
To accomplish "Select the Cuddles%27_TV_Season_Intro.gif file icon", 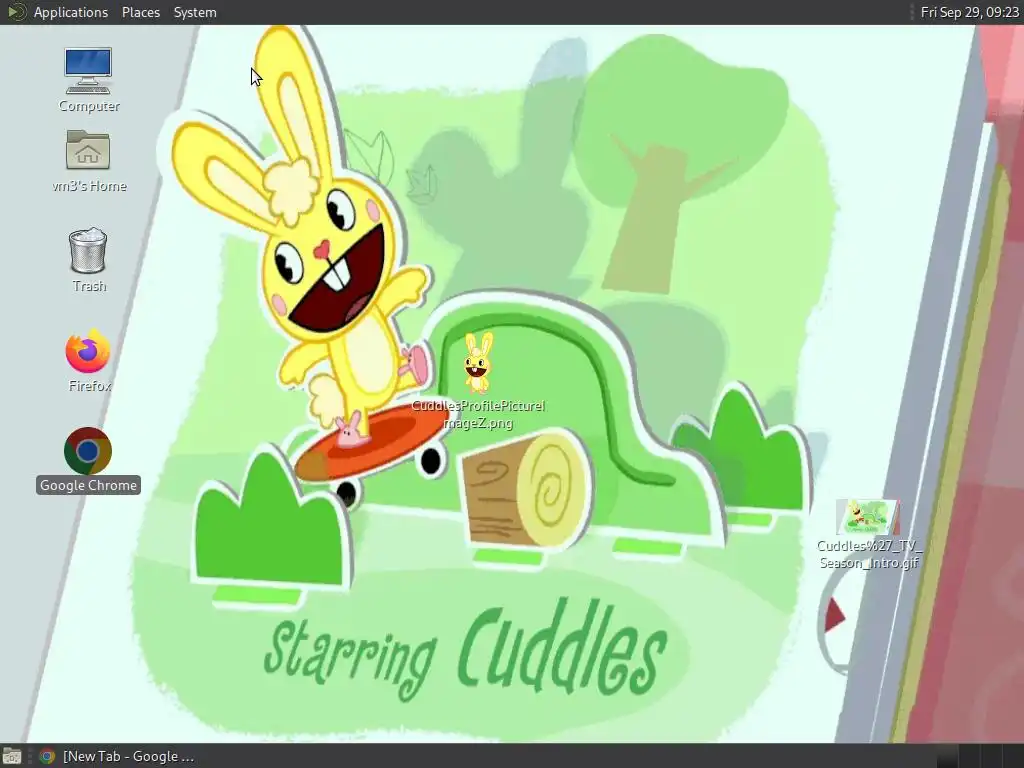I will [x=868, y=517].
